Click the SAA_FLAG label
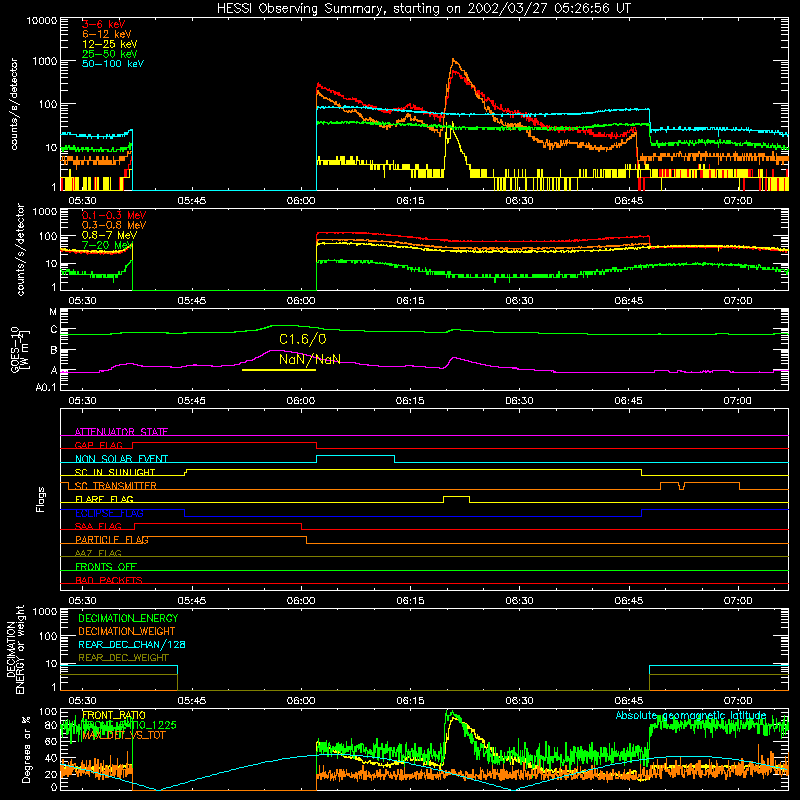 point(98,526)
